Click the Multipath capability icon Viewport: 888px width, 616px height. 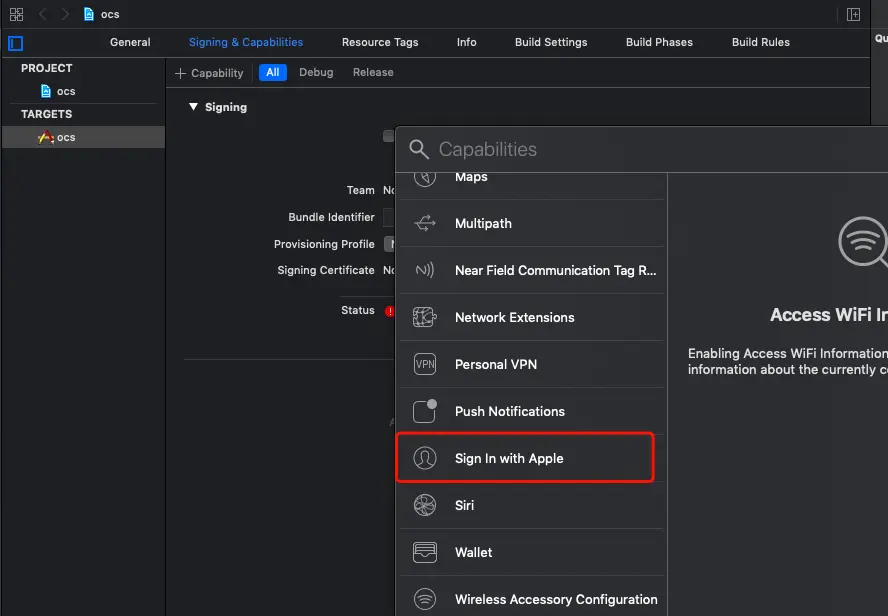[x=425, y=223]
